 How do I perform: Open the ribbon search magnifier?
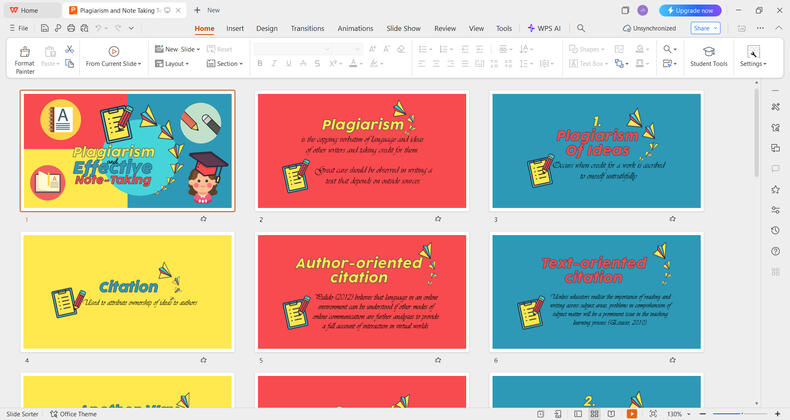click(581, 28)
